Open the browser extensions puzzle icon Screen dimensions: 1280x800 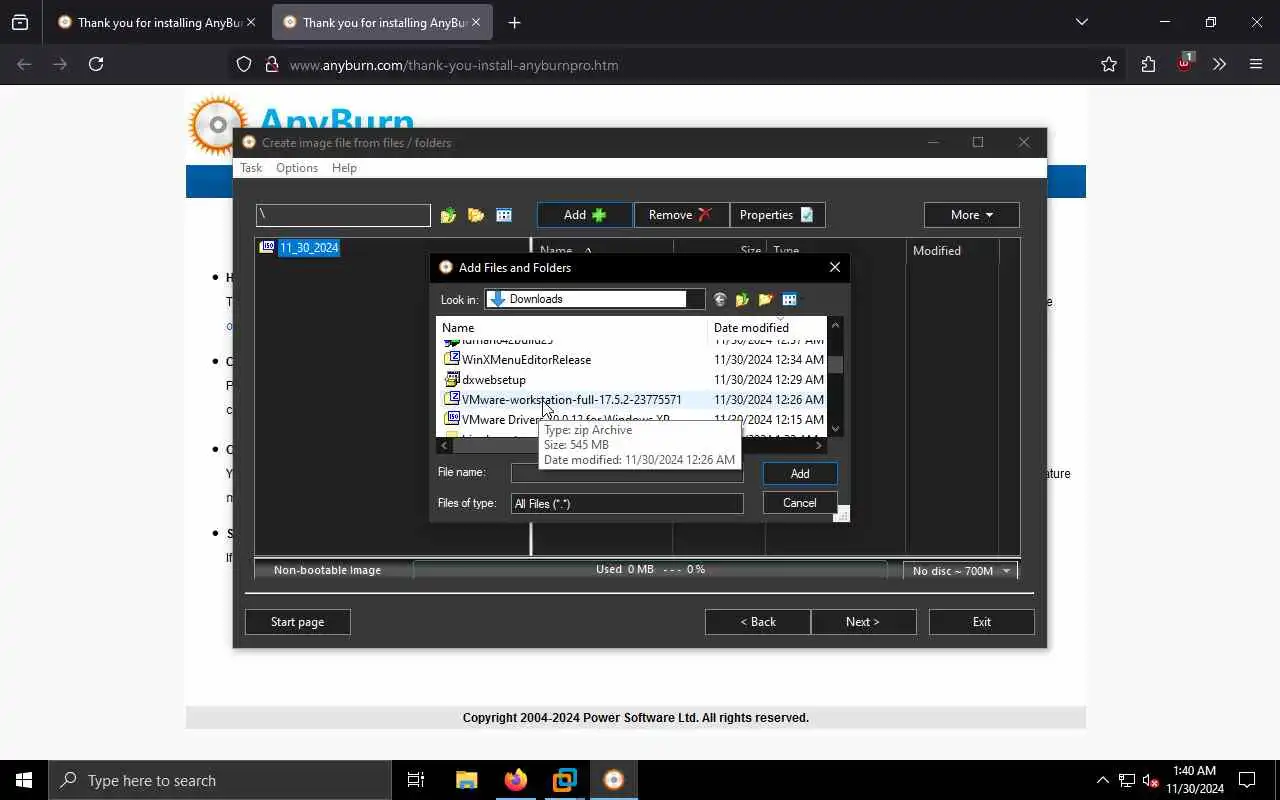(x=1148, y=64)
